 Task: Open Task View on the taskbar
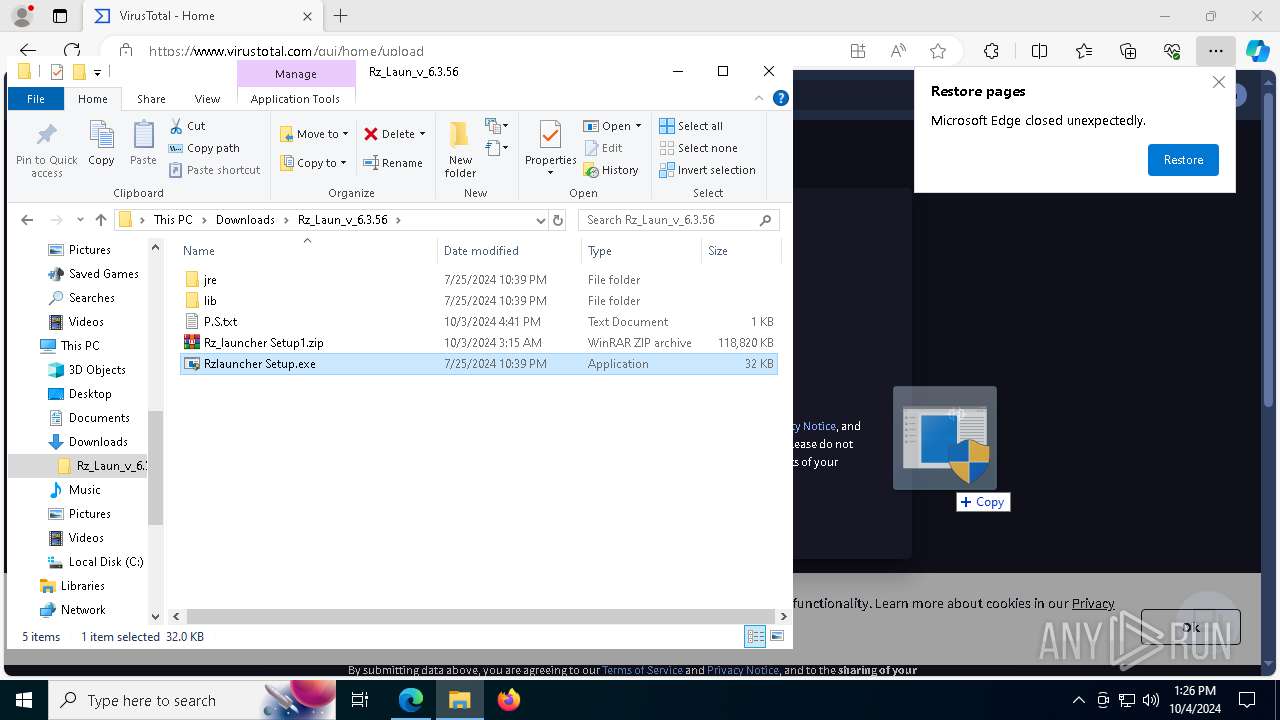click(361, 700)
